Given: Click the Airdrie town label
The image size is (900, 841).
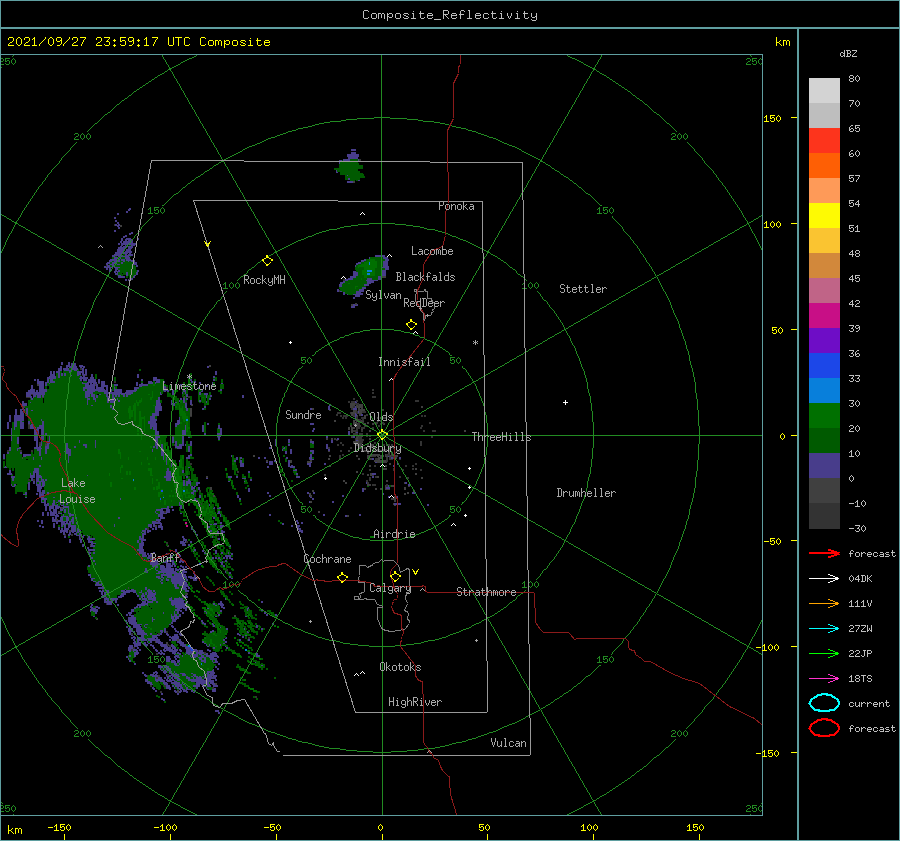Looking at the screenshot, I should click(394, 534).
